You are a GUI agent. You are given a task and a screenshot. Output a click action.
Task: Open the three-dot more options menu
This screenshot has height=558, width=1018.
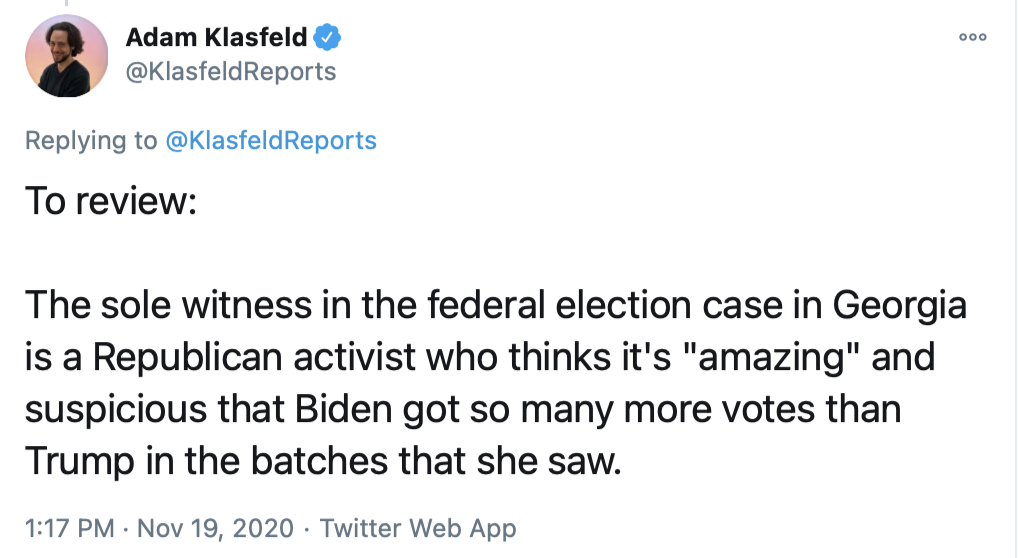[x=972, y=37]
